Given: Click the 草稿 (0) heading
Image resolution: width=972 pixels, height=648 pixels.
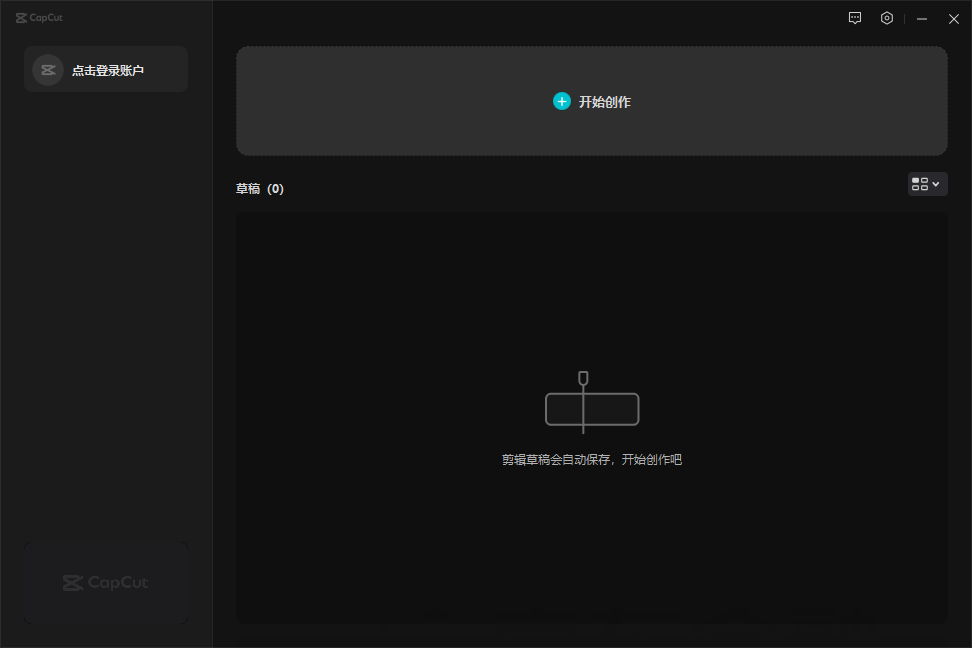Looking at the screenshot, I should 260,189.
